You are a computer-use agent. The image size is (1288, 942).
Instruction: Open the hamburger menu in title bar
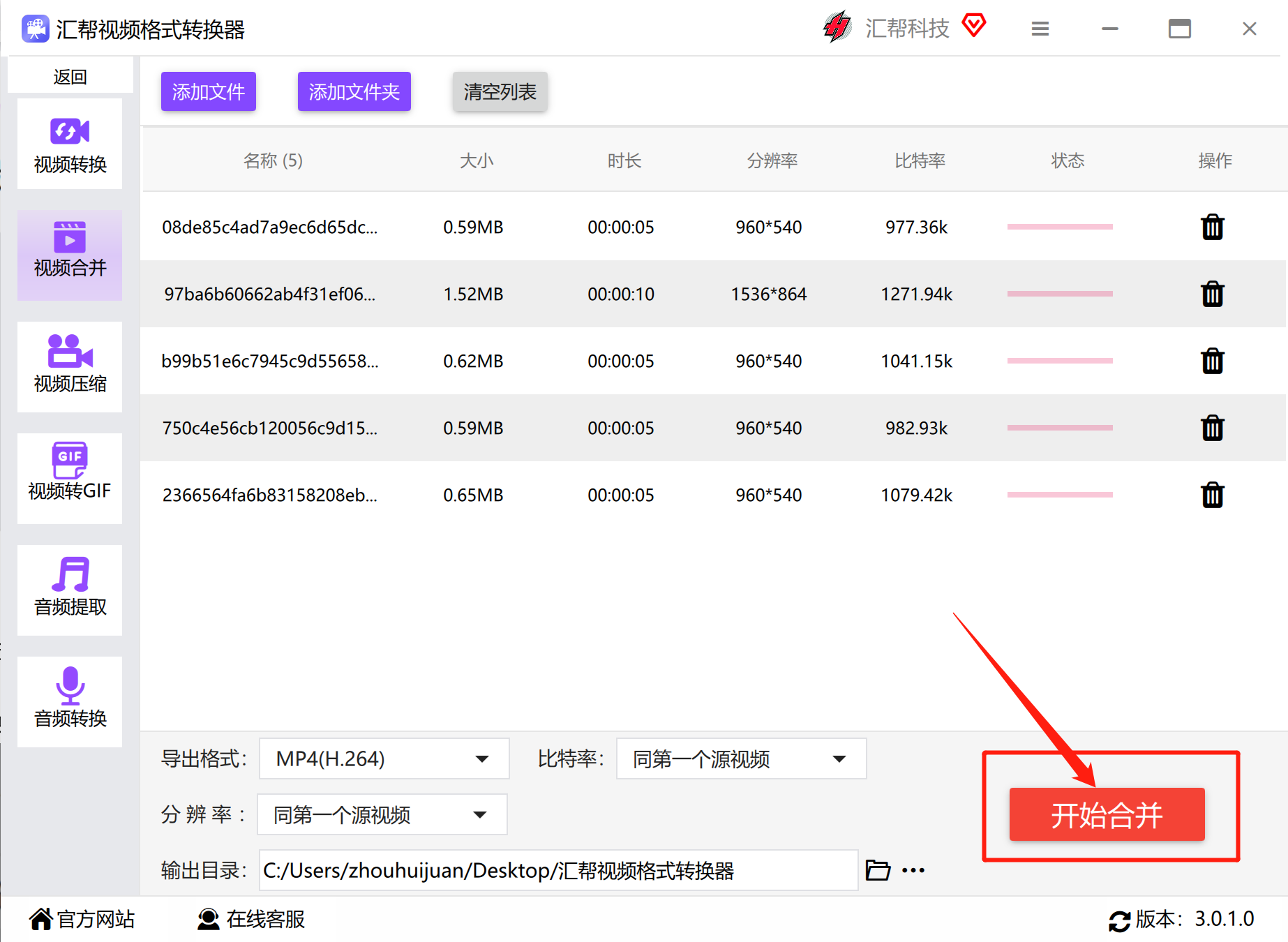tap(1040, 29)
